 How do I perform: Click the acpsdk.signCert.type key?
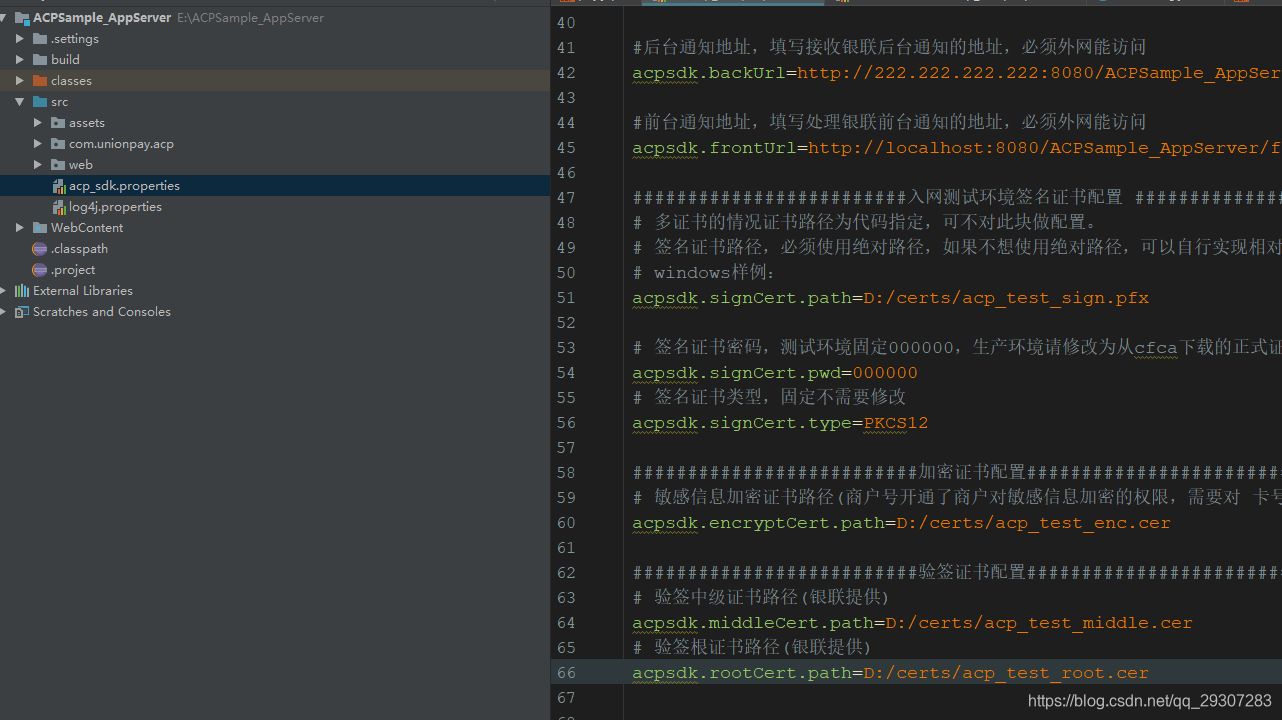click(x=742, y=423)
